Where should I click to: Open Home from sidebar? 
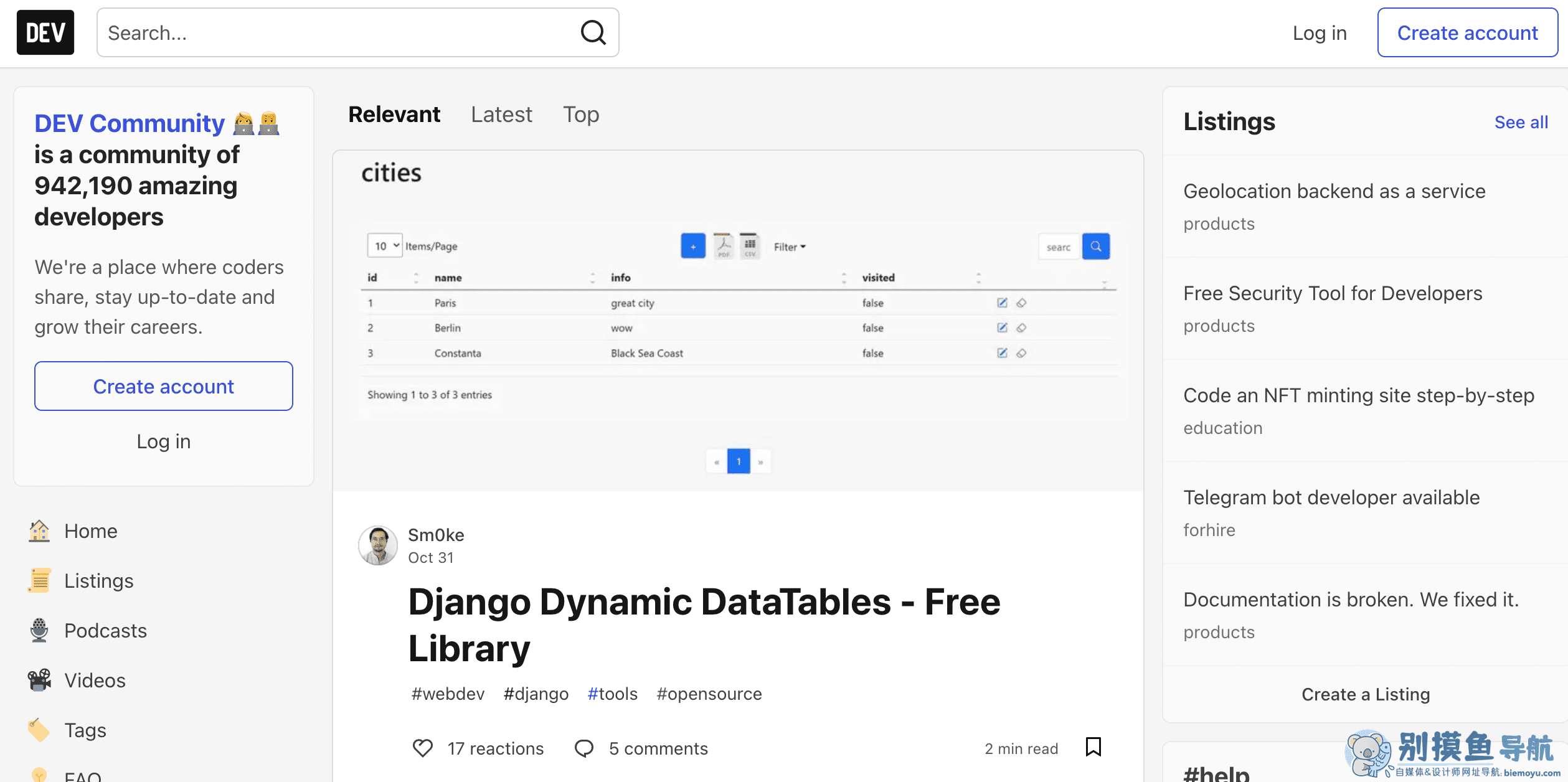click(92, 530)
